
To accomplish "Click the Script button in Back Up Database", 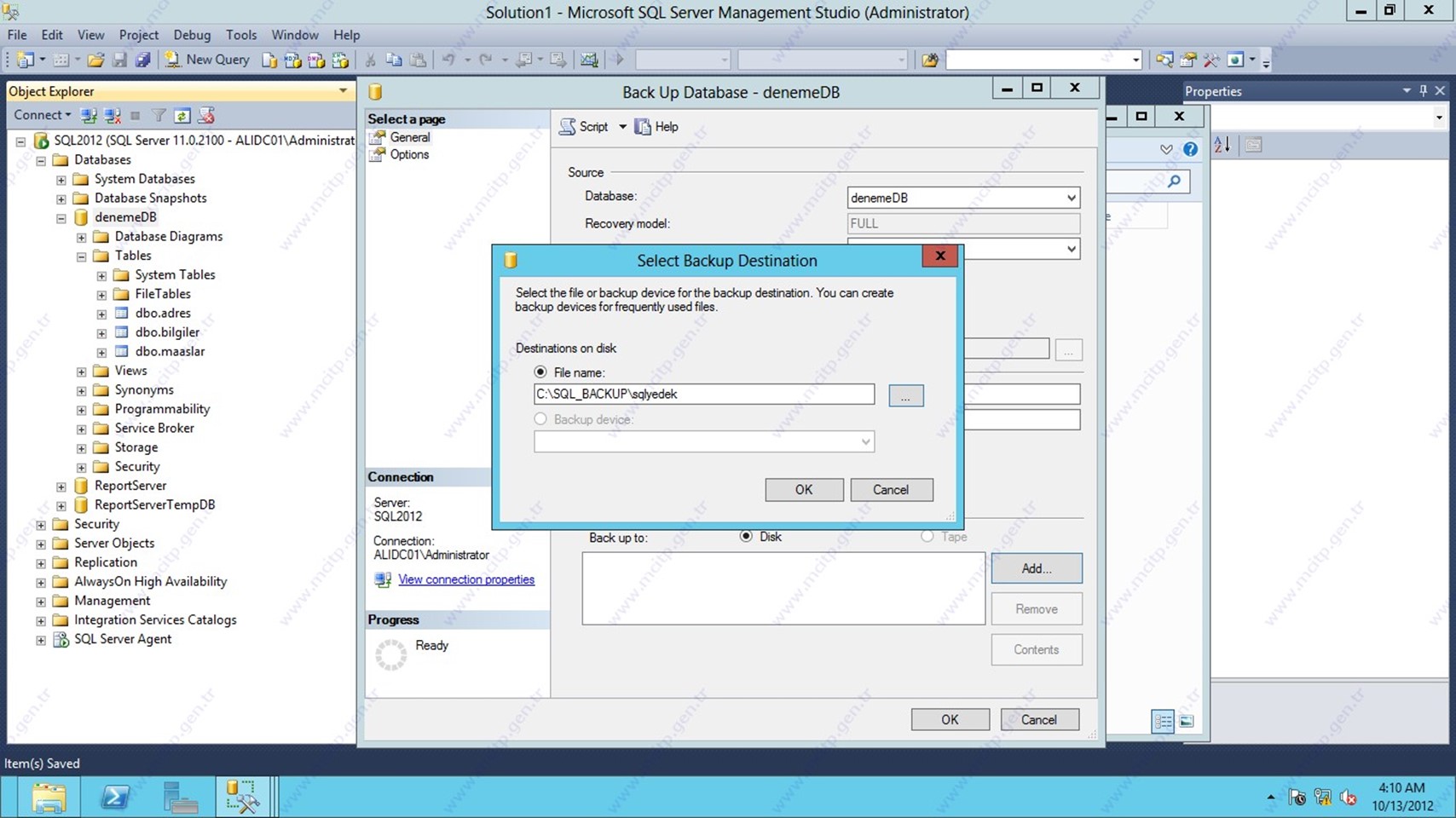I will (585, 127).
